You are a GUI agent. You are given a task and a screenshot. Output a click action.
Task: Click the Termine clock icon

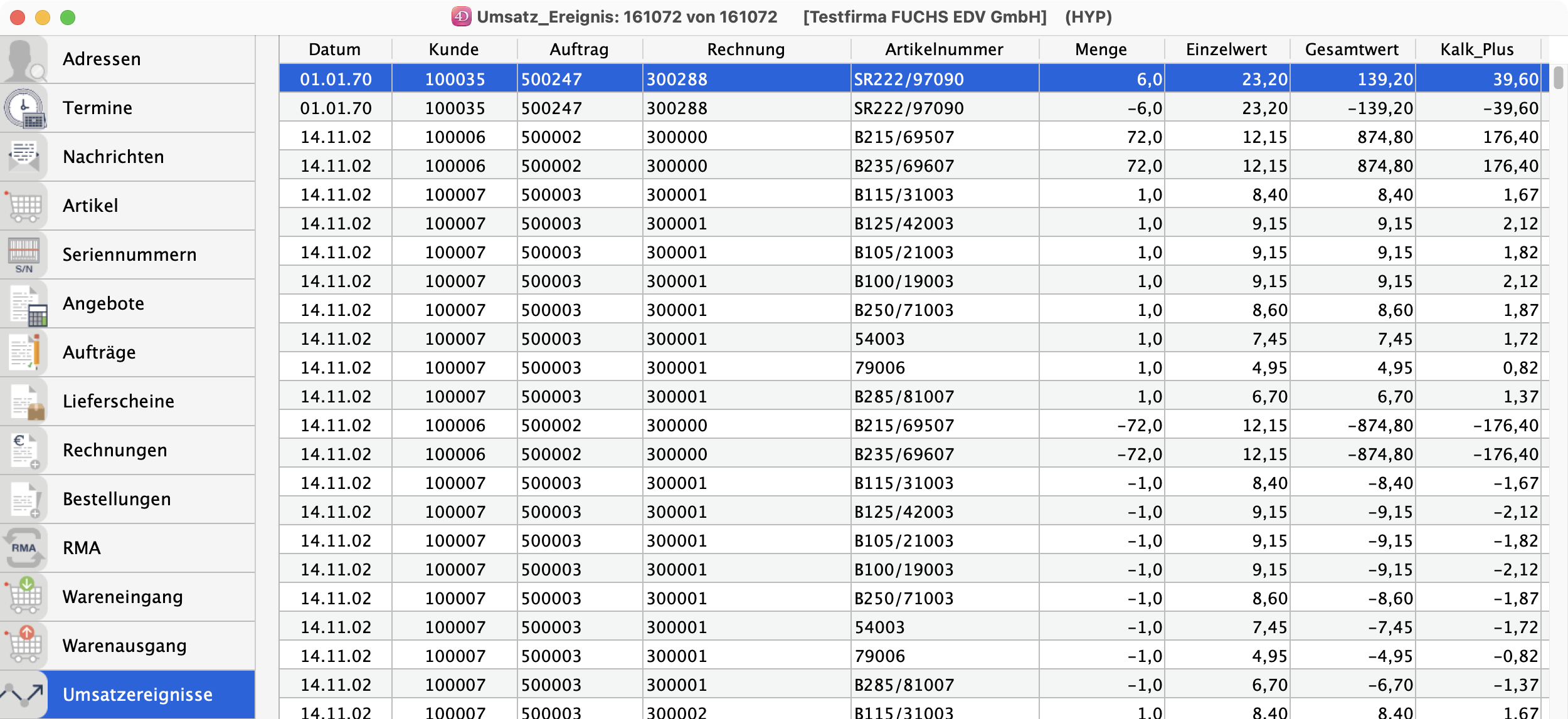tap(24, 108)
